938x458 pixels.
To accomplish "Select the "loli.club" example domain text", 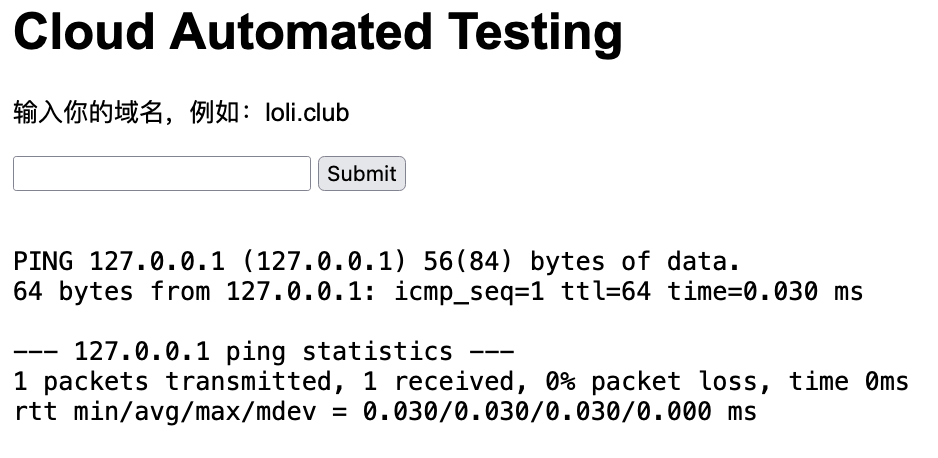I will pyautogui.click(x=307, y=113).
